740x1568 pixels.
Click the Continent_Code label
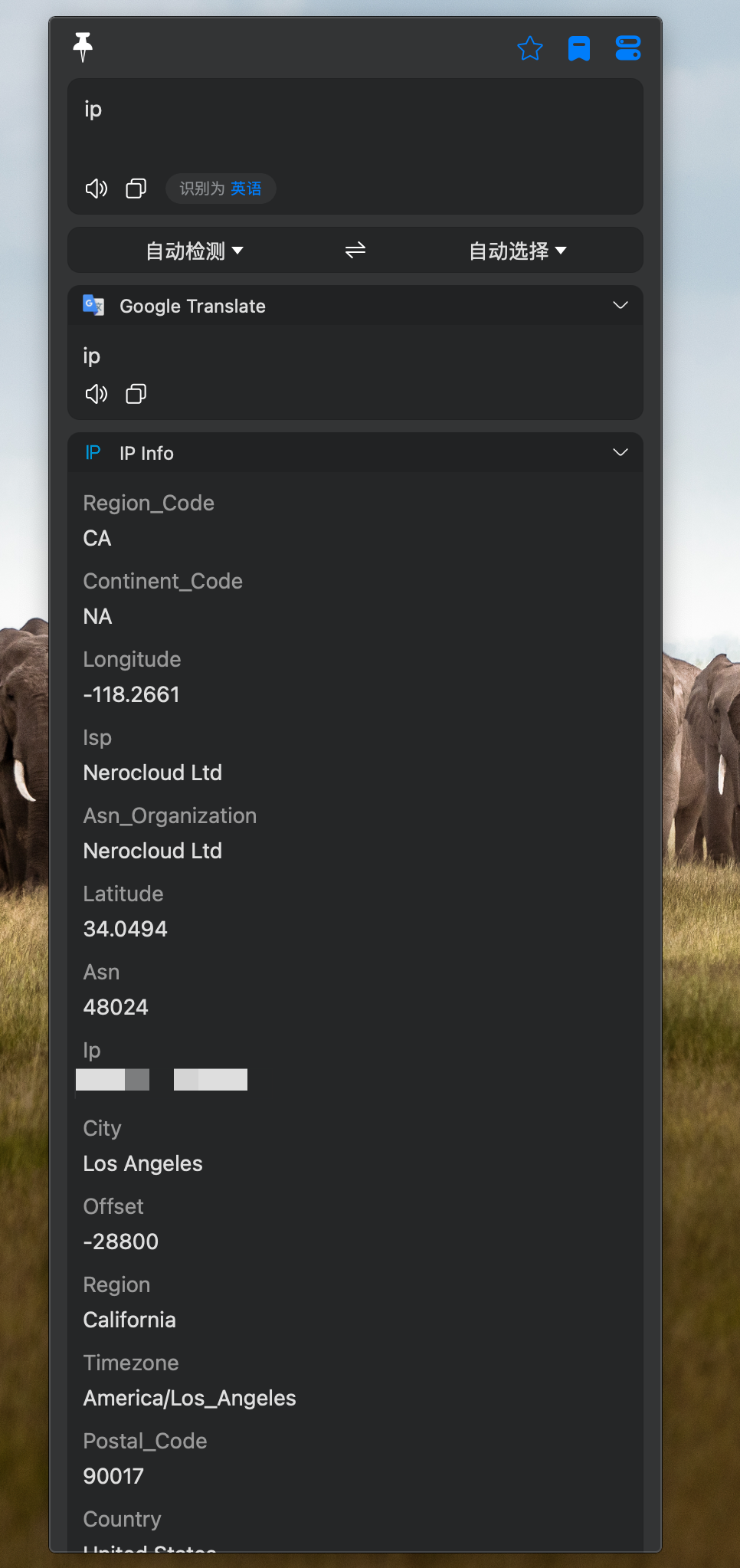(162, 581)
